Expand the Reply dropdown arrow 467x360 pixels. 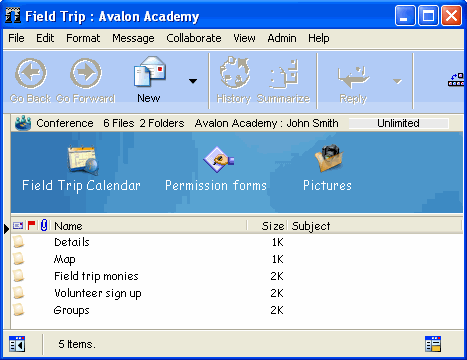(x=397, y=81)
